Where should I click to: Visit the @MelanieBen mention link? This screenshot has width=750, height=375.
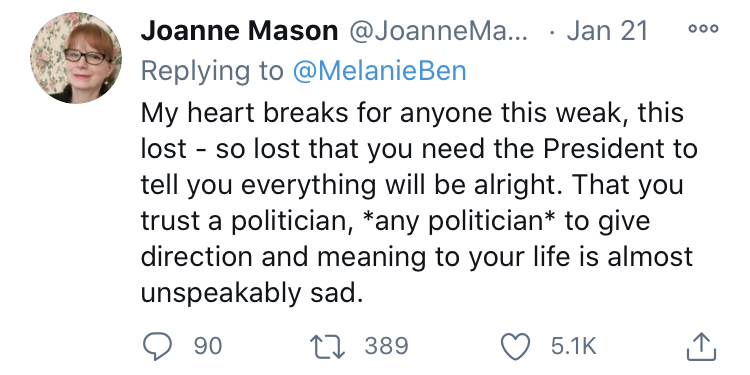click(x=379, y=71)
